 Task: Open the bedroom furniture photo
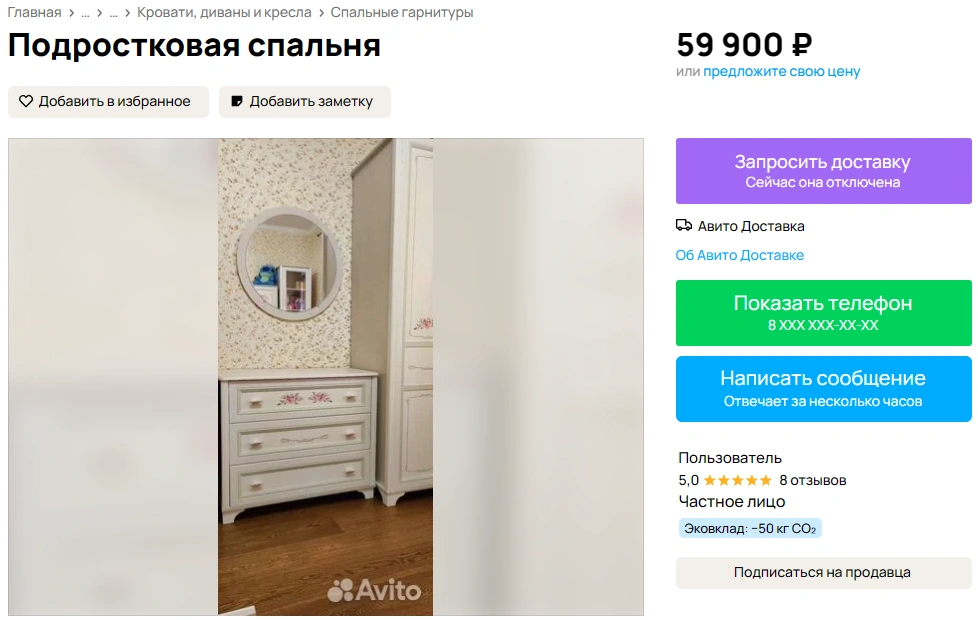pyautogui.click(x=326, y=377)
